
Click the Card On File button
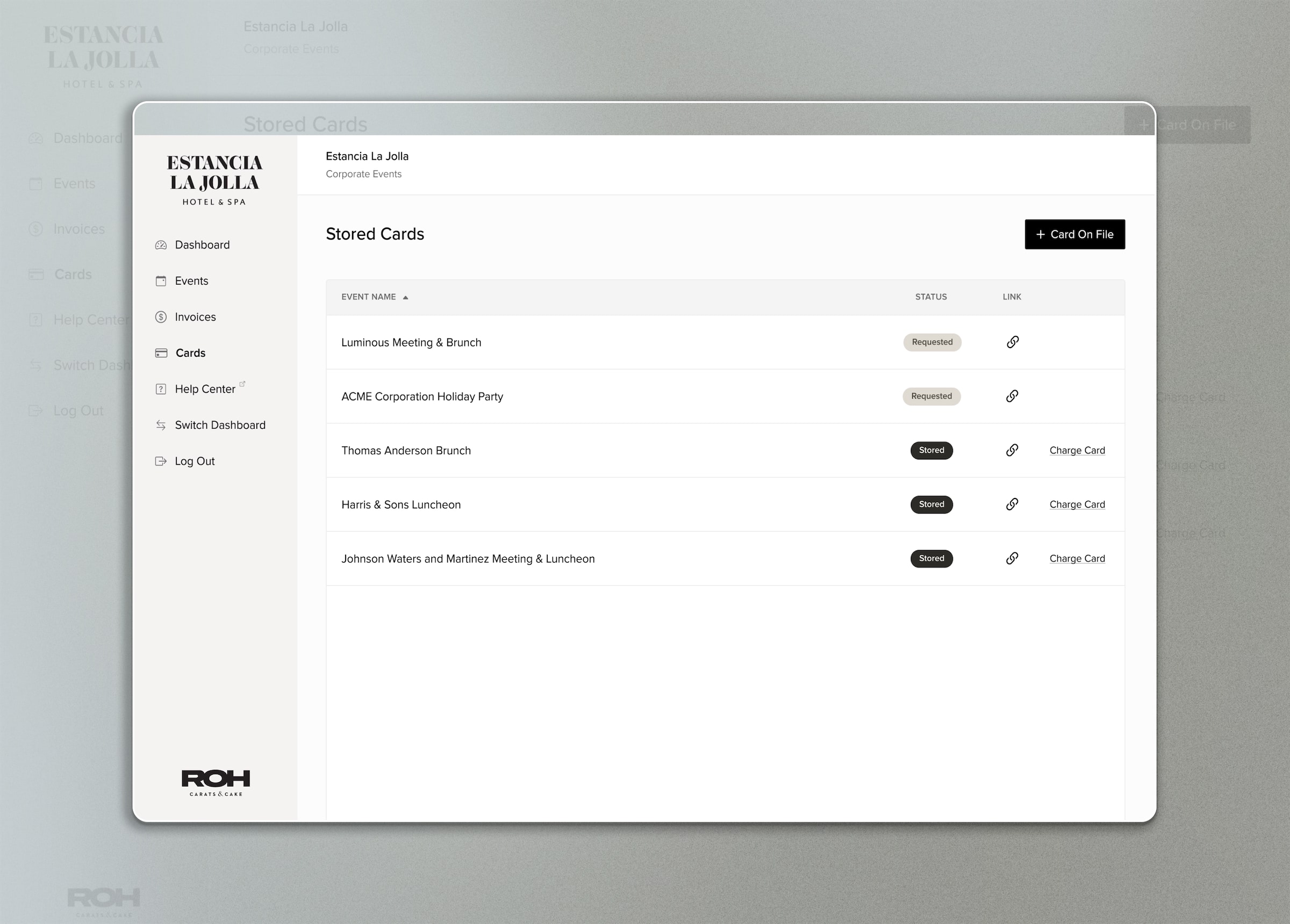pyautogui.click(x=1074, y=234)
